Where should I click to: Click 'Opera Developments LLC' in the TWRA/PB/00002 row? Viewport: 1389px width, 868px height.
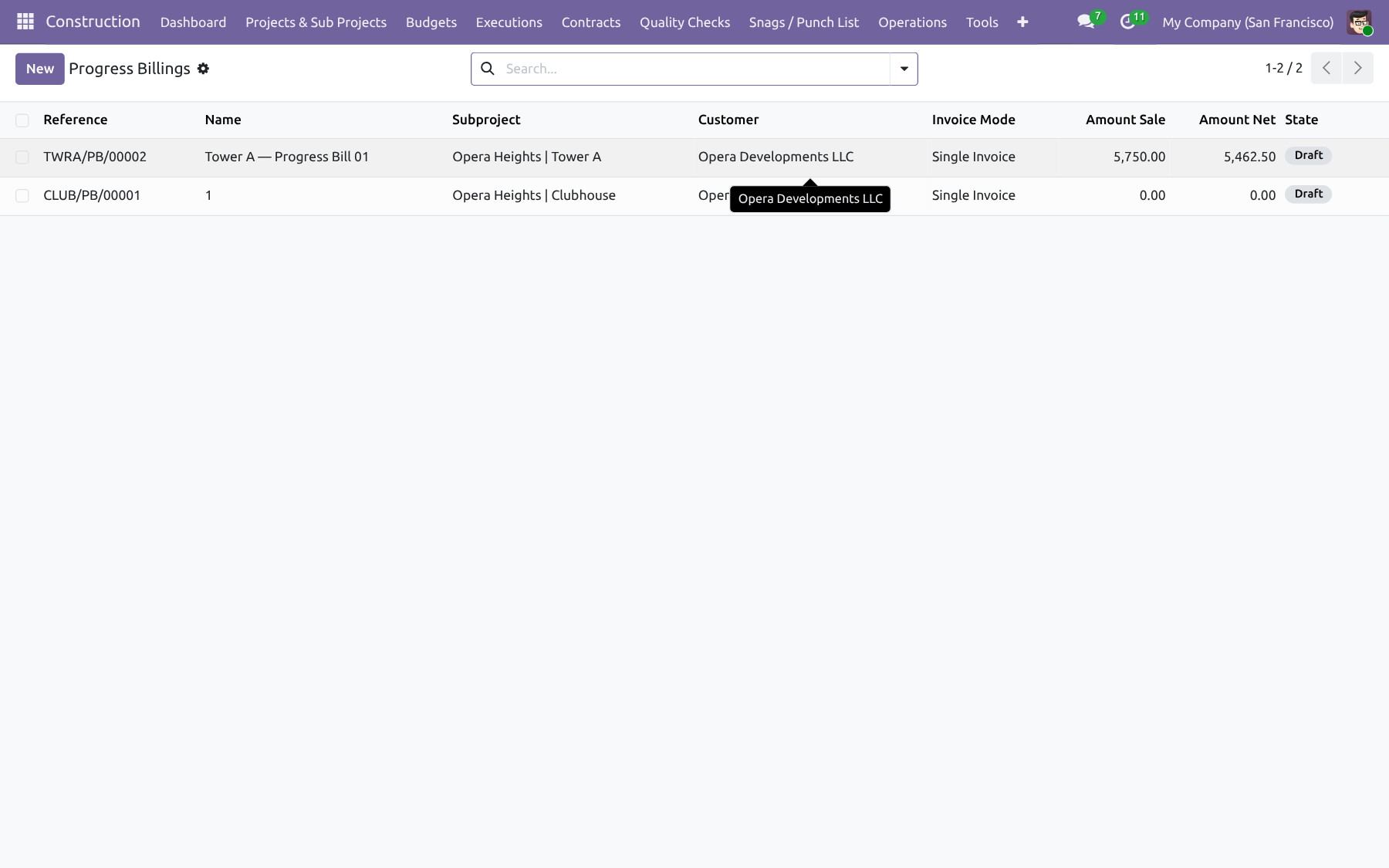click(776, 157)
